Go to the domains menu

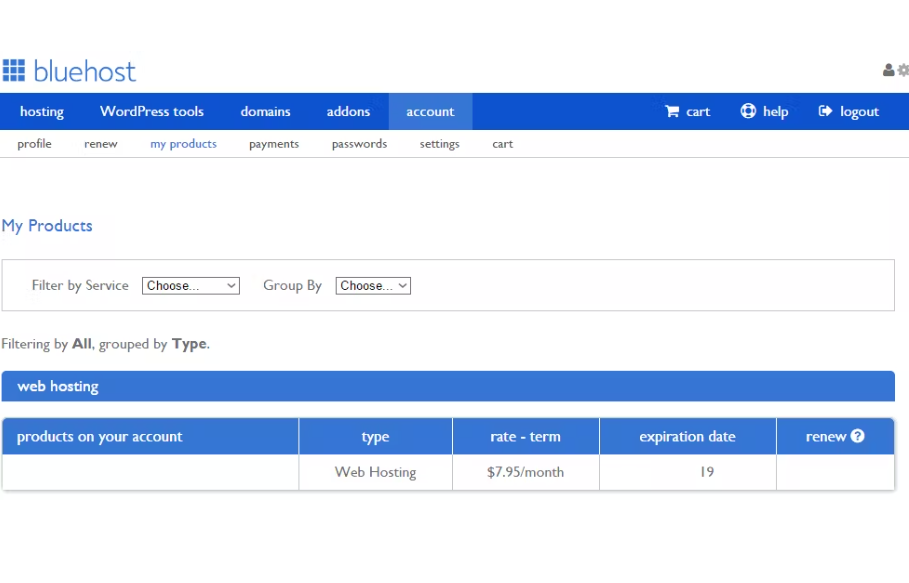pos(266,111)
